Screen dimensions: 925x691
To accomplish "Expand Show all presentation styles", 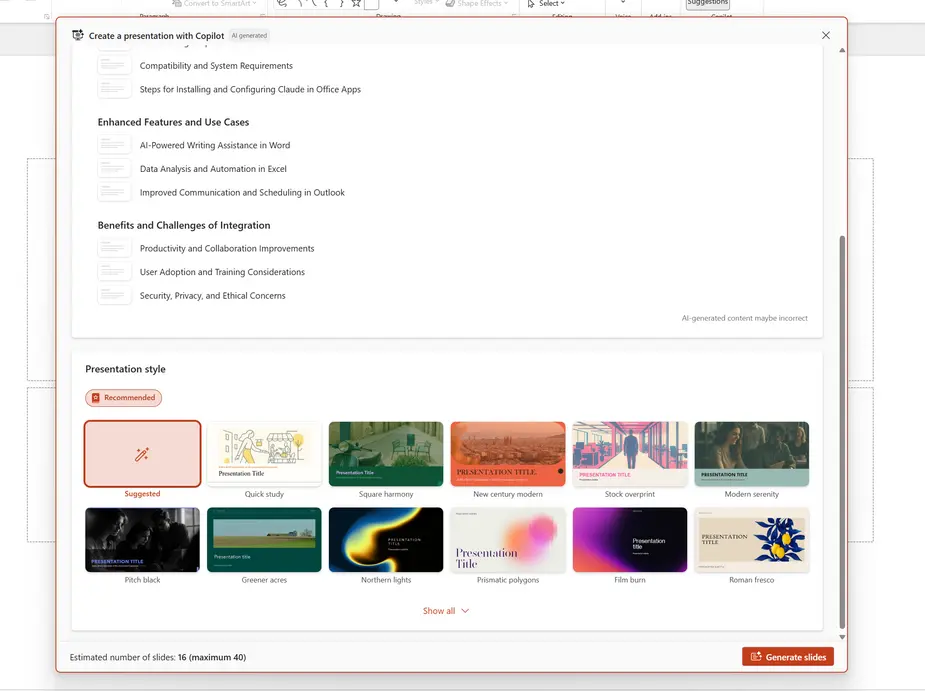I will coord(446,611).
